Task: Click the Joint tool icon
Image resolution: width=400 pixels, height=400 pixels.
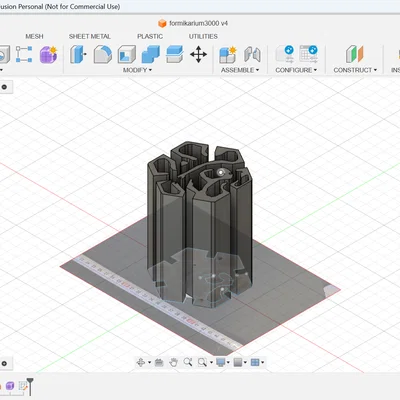Action: 252,54
